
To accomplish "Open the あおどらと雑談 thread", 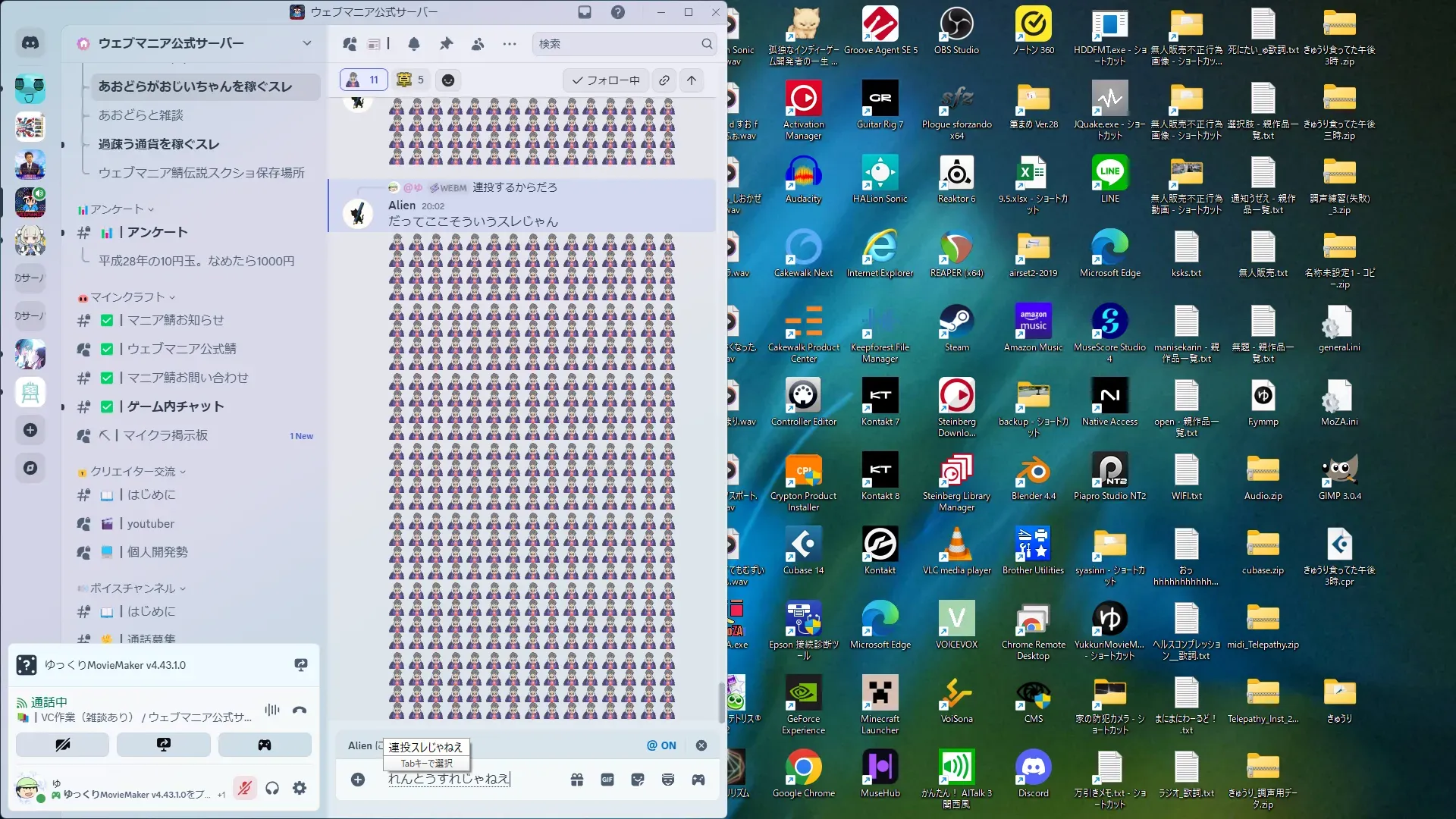I will [141, 115].
